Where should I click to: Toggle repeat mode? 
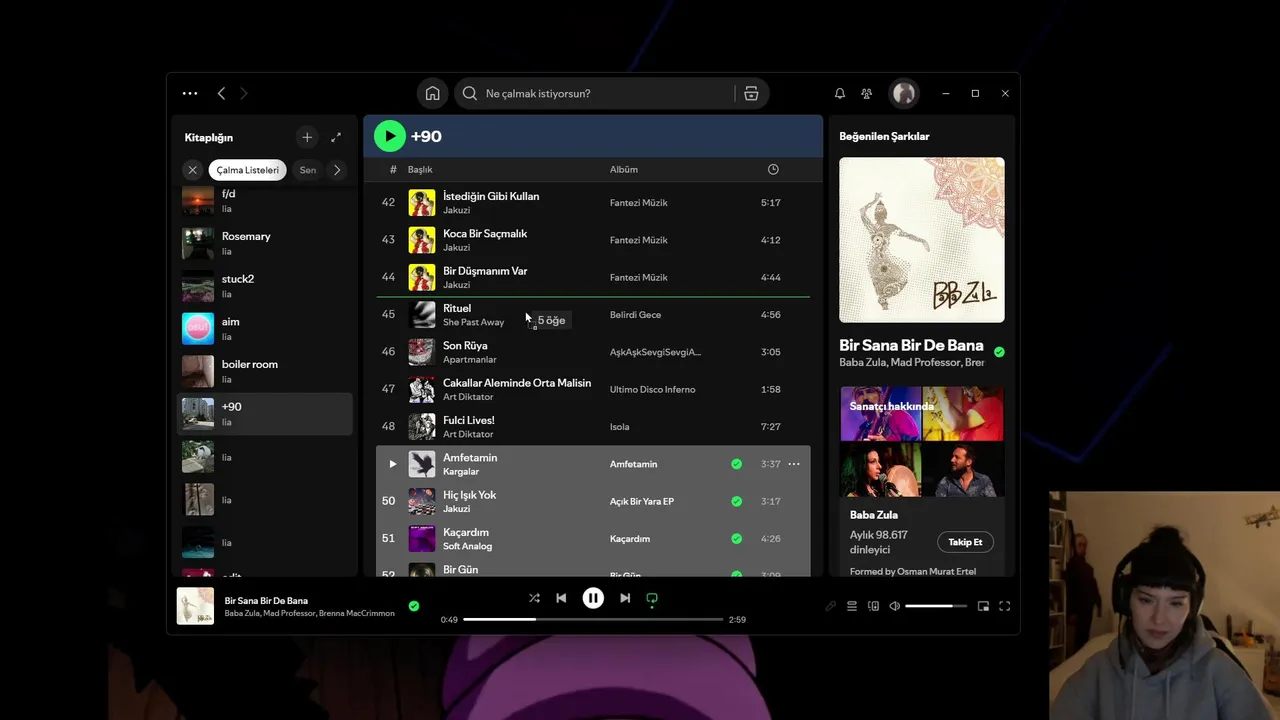click(x=652, y=598)
